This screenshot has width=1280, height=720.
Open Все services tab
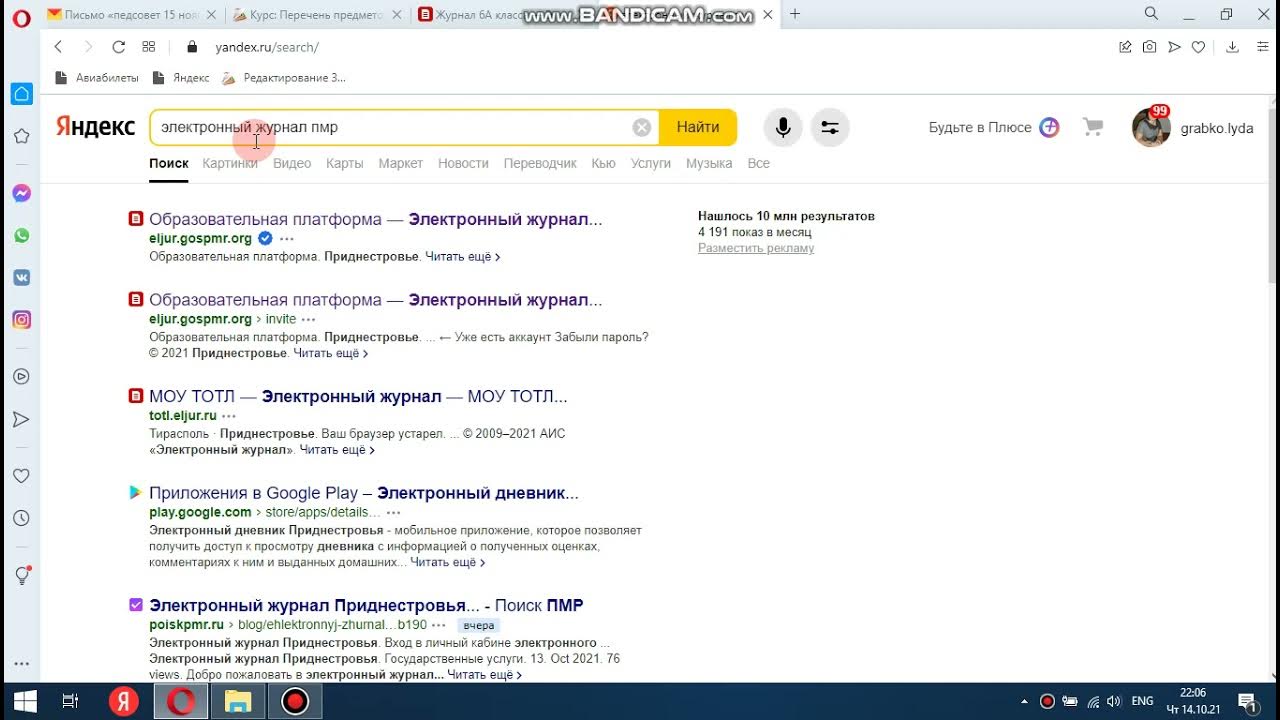tap(759, 163)
